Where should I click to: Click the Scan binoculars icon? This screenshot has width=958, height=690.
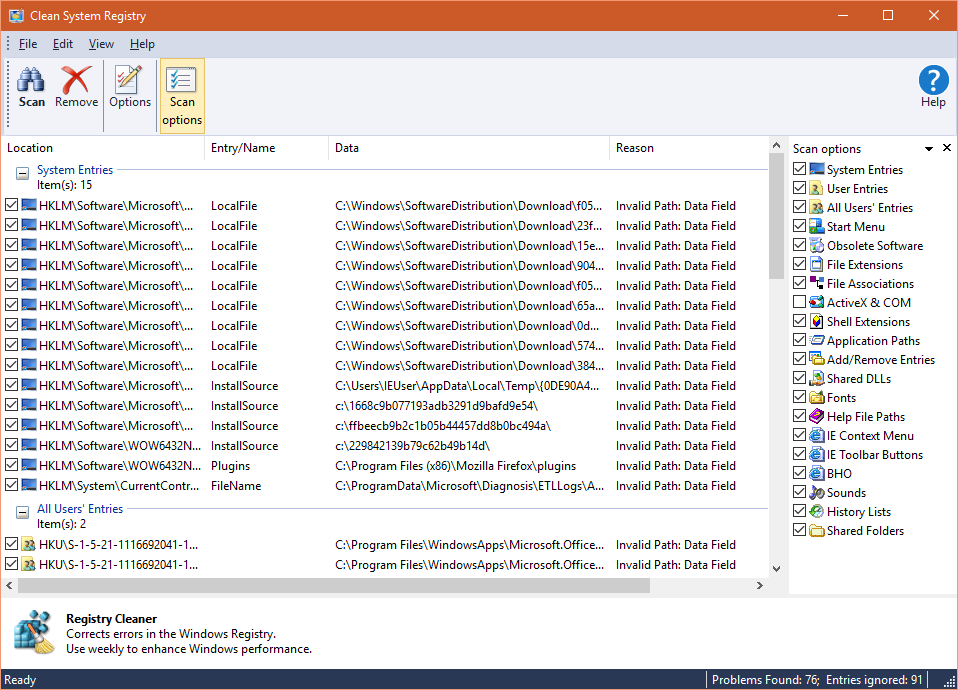pyautogui.click(x=31, y=80)
